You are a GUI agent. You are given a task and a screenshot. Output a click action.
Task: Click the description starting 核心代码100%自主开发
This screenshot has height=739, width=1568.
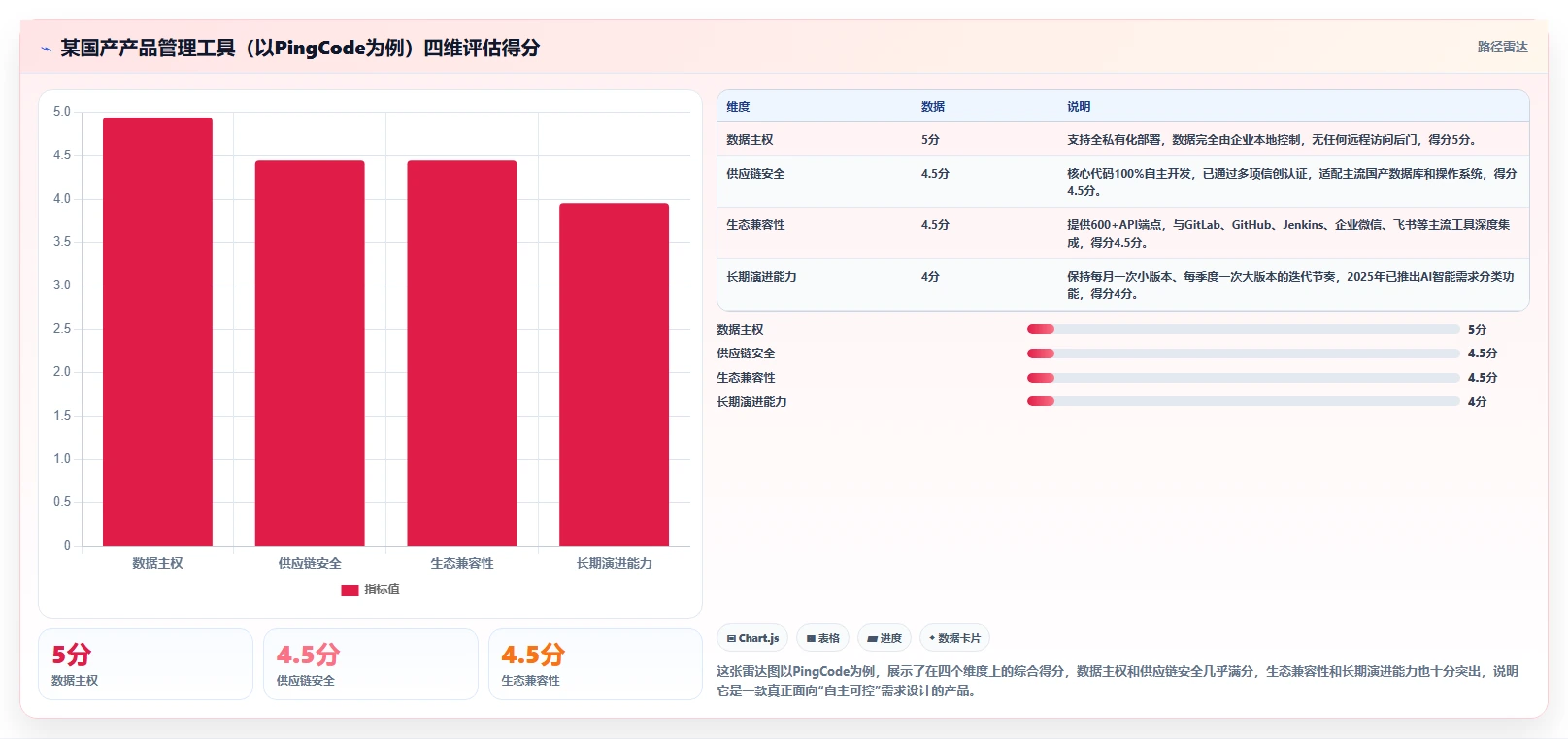click(1292, 183)
